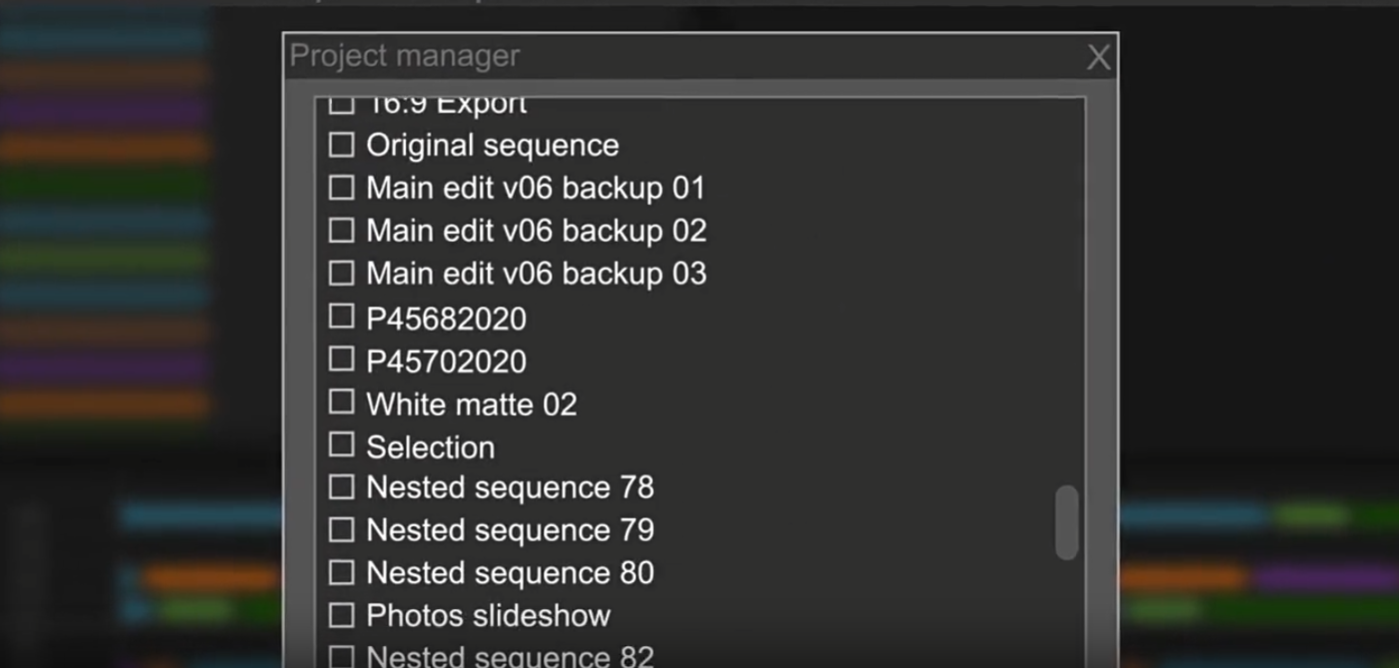Select the 16:9 Export checkbox
Screen dimensions: 1399x668
(x=342, y=103)
